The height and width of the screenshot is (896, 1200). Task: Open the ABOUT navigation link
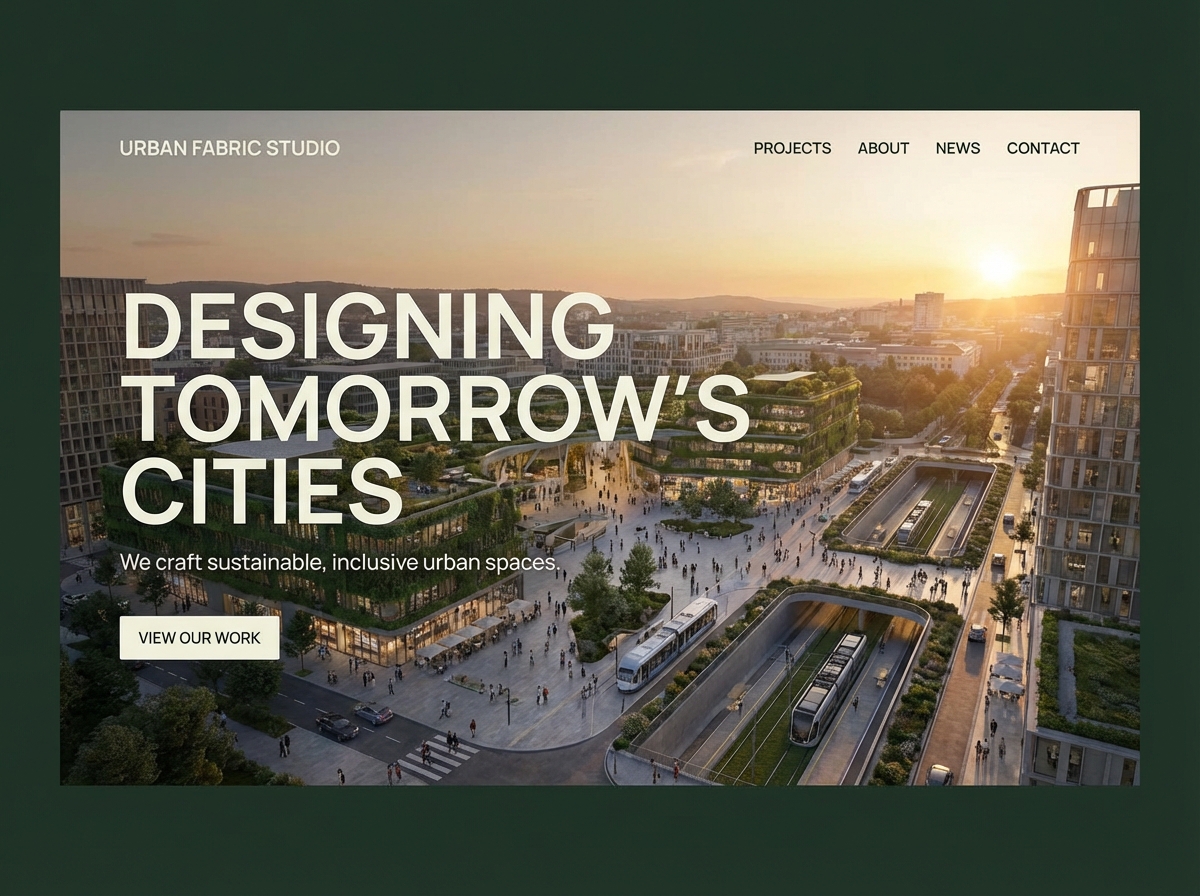[884, 148]
